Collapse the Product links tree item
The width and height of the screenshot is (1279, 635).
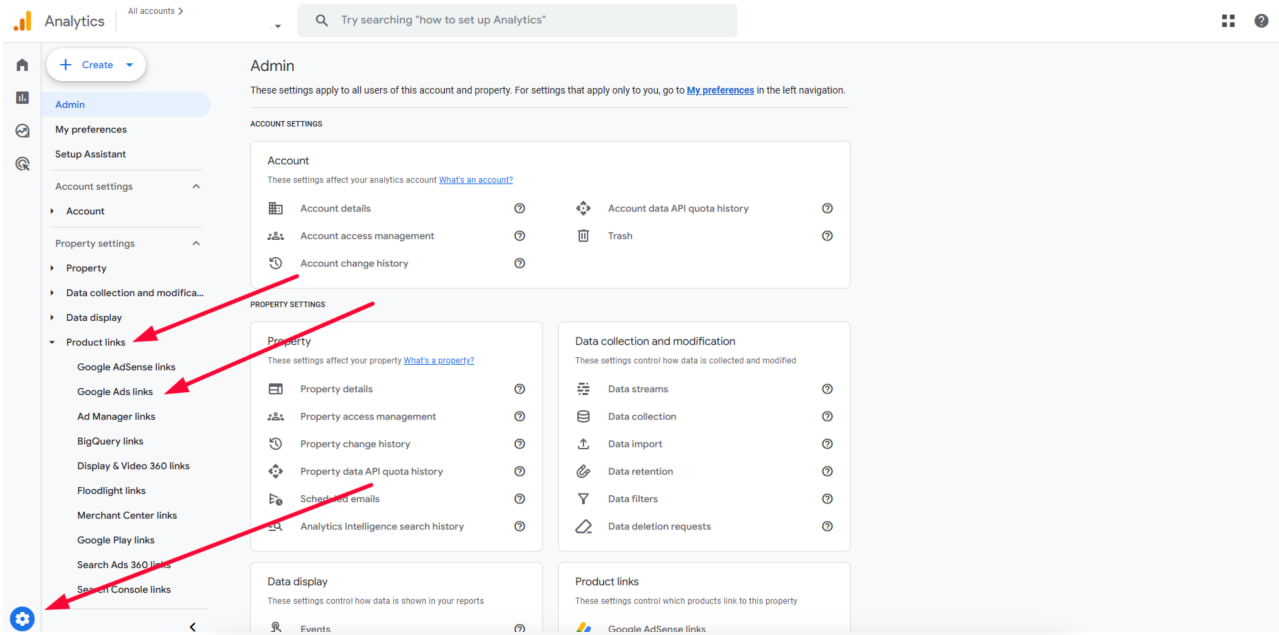coord(52,342)
